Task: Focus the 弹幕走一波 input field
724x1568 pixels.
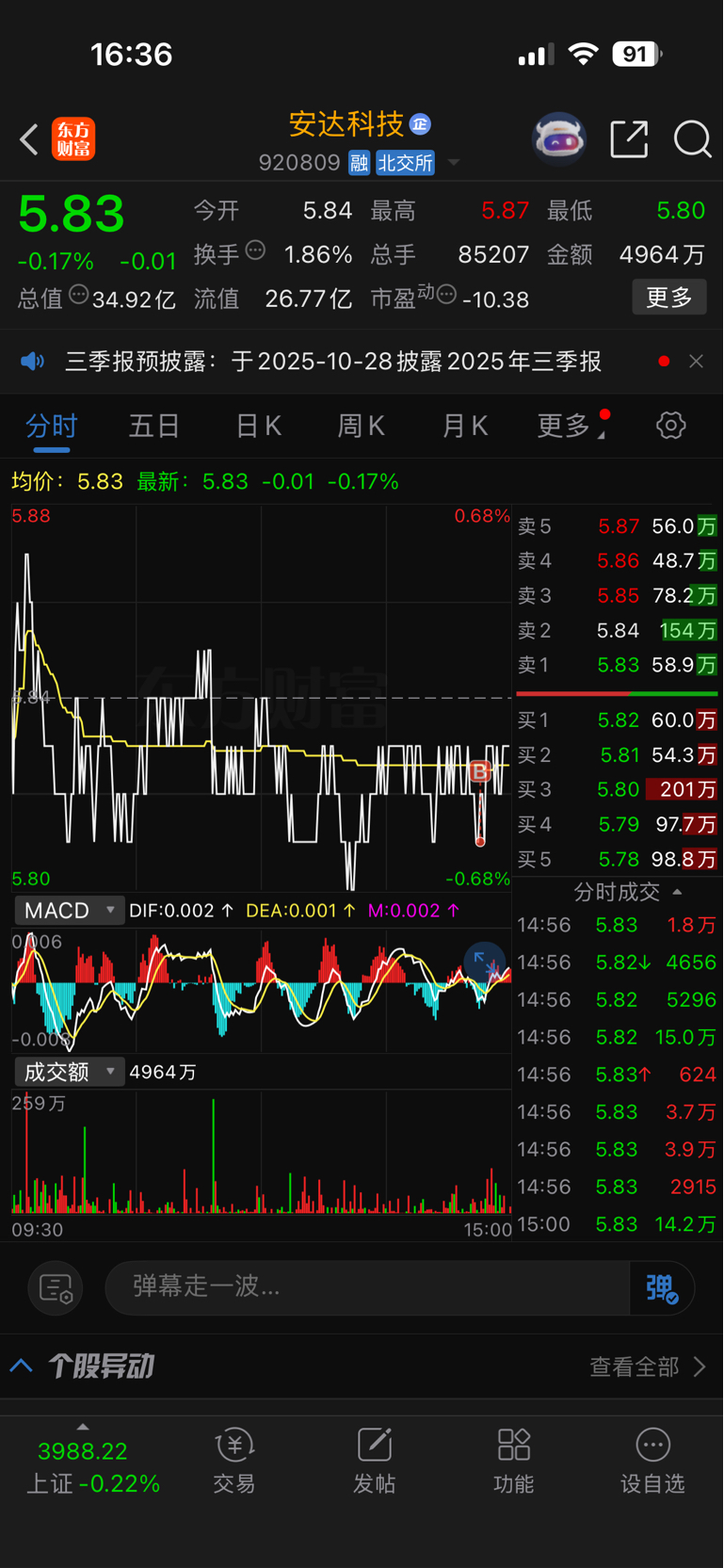Action: pyautogui.click(x=367, y=1287)
